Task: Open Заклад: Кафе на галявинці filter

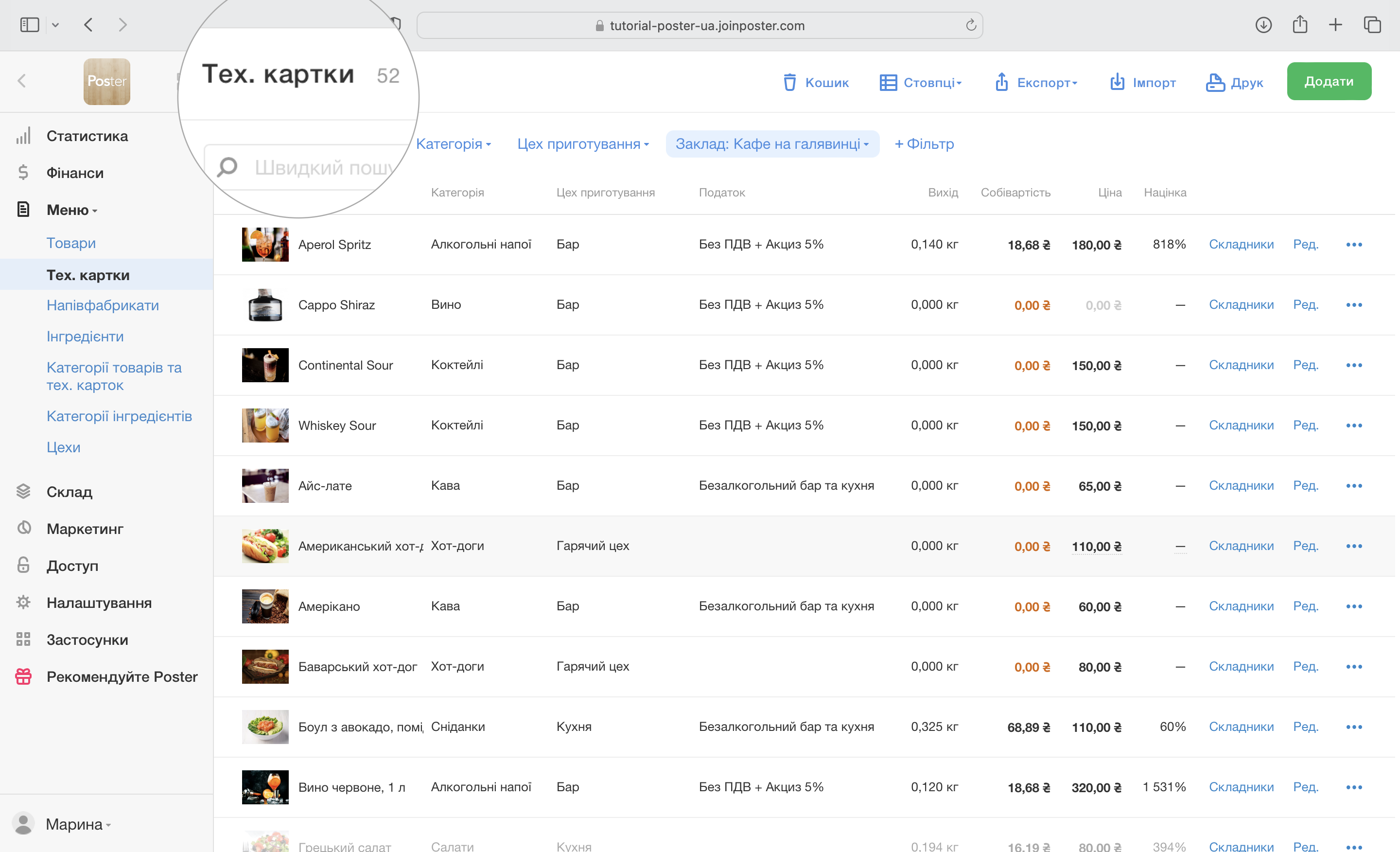Action: pos(771,144)
